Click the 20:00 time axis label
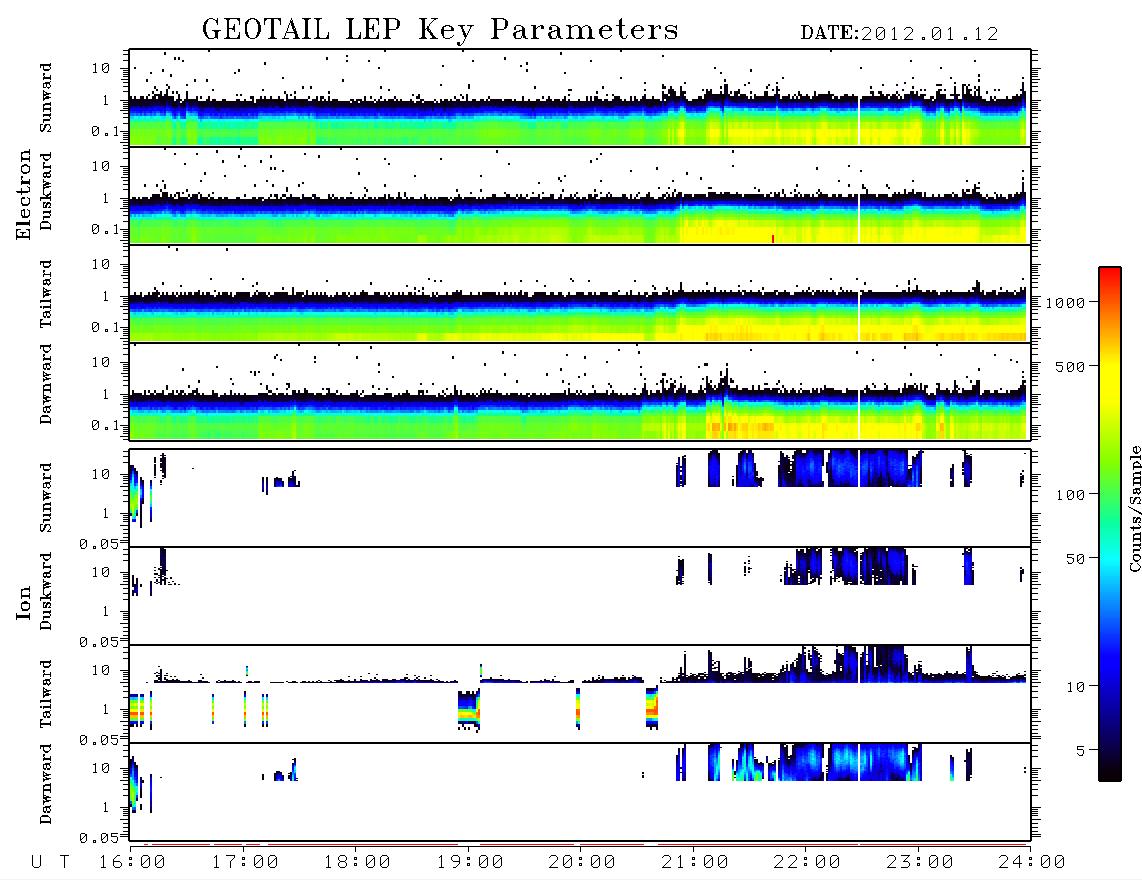 [582, 862]
